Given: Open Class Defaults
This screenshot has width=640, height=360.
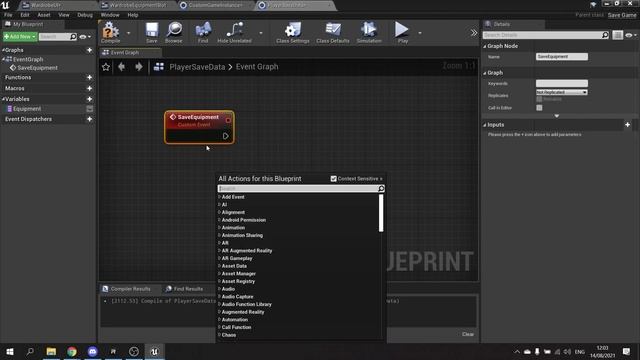Looking at the screenshot, I should [x=333, y=32].
